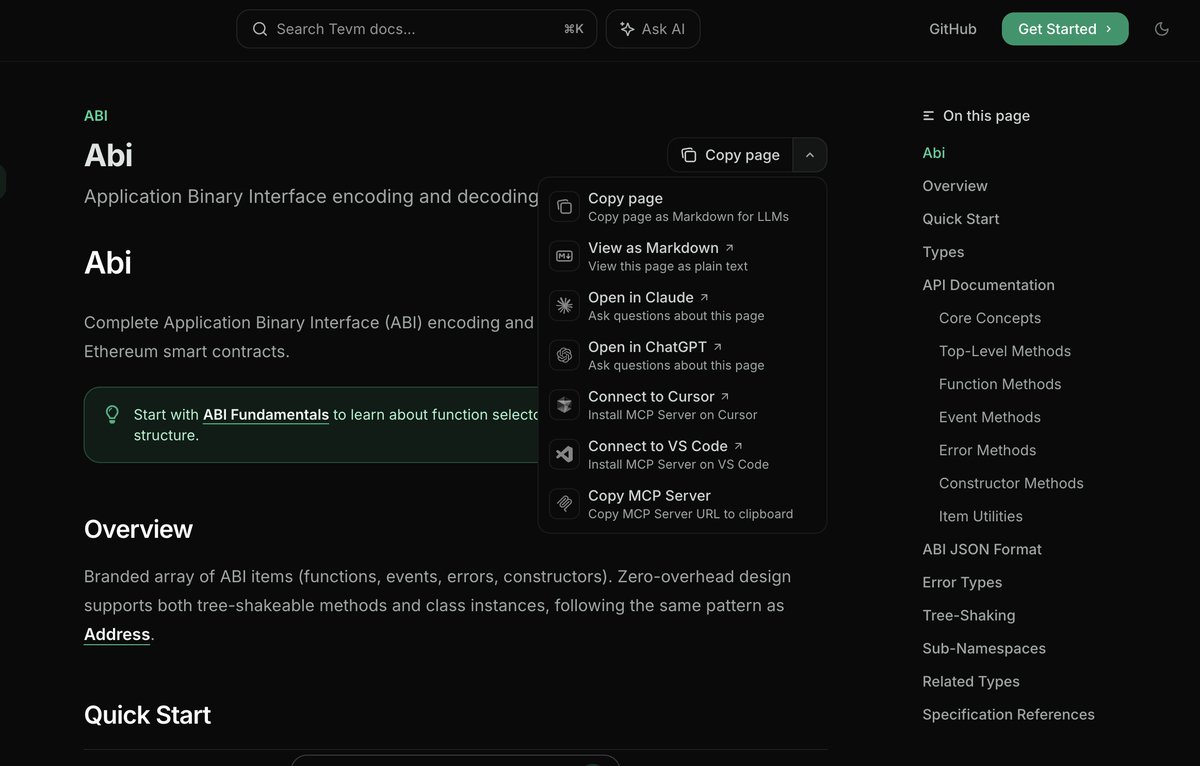Screen dimensions: 1200x766
Task: Jump to Tree-Shaking in the outline
Action: [x=968, y=615]
